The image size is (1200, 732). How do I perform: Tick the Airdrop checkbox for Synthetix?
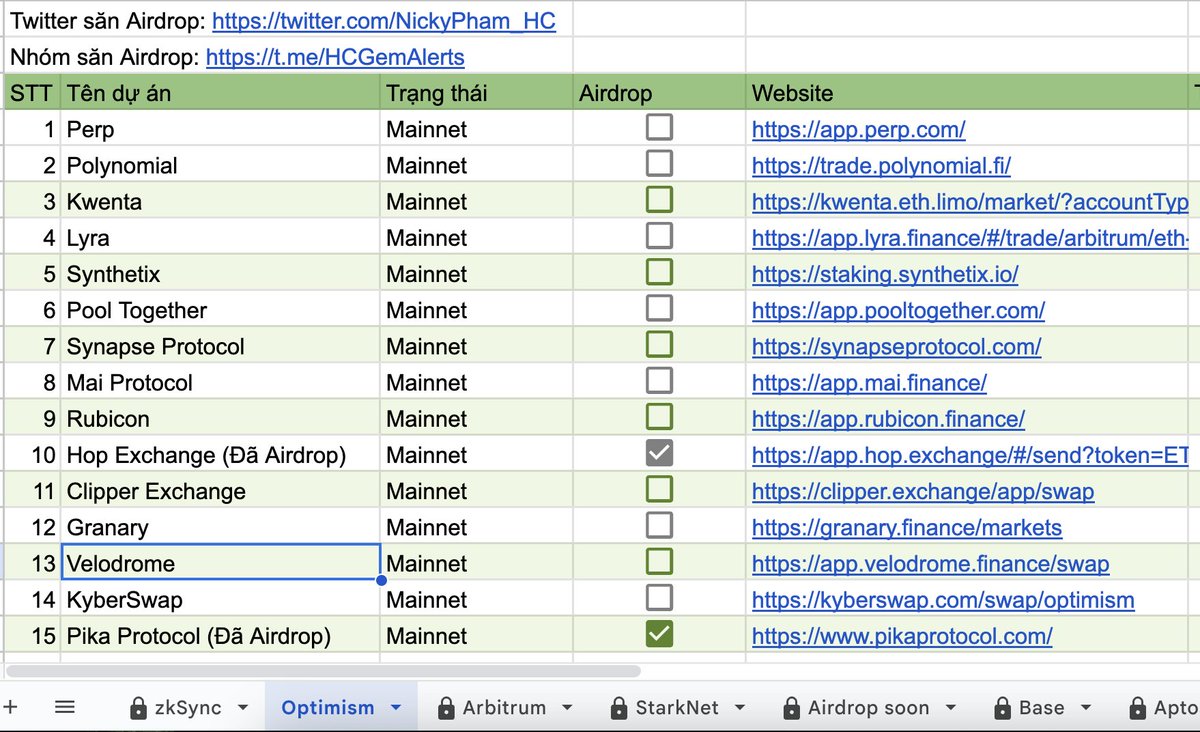(x=659, y=272)
